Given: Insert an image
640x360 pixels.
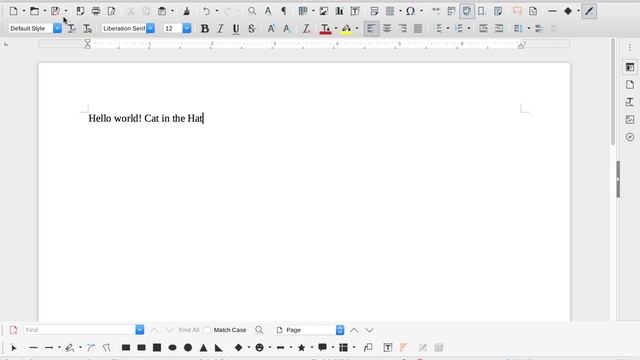Looking at the screenshot, I should tap(324, 11).
